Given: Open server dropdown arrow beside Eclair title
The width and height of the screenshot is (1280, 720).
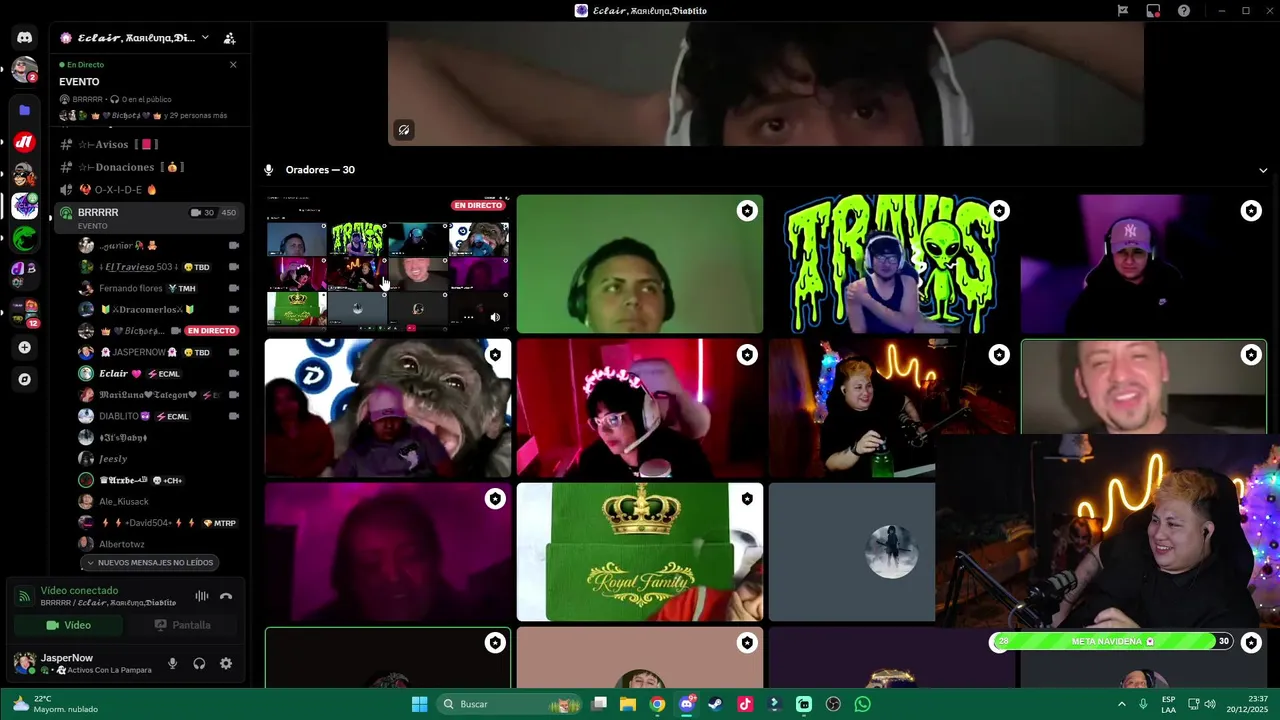Looking at the screenshot, I should tap(205, 38).
